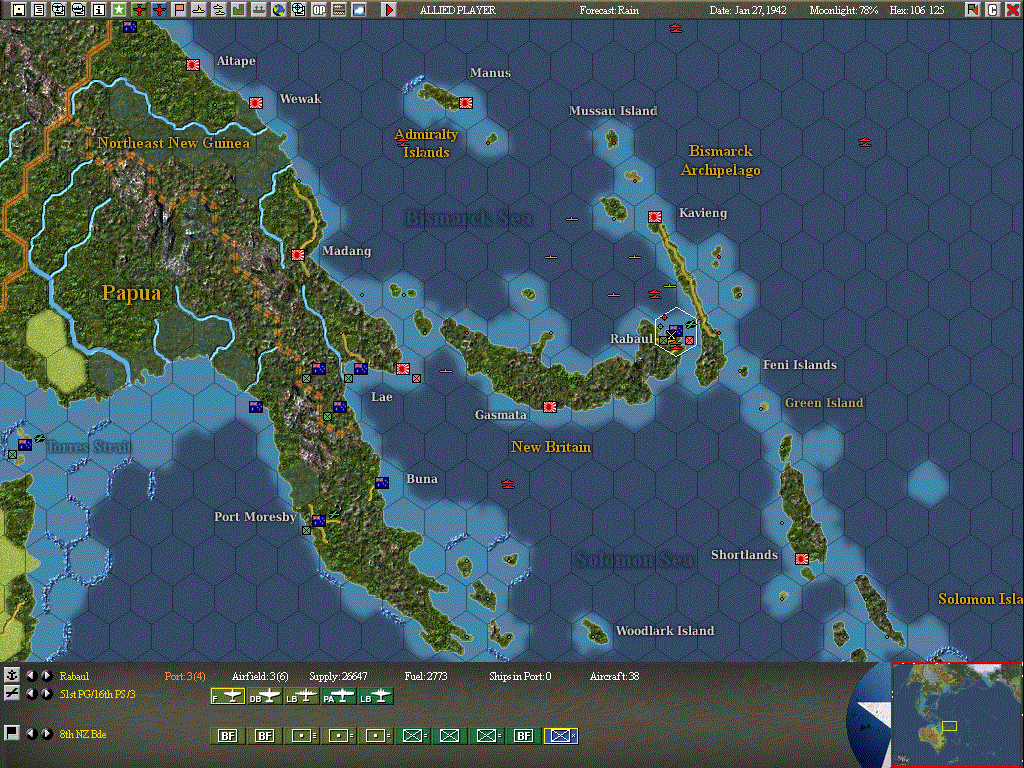The height and width of the screenshot is (768, 1024).
Task: Click the double yellow ships toolbar icon
Action: [219, 10]
